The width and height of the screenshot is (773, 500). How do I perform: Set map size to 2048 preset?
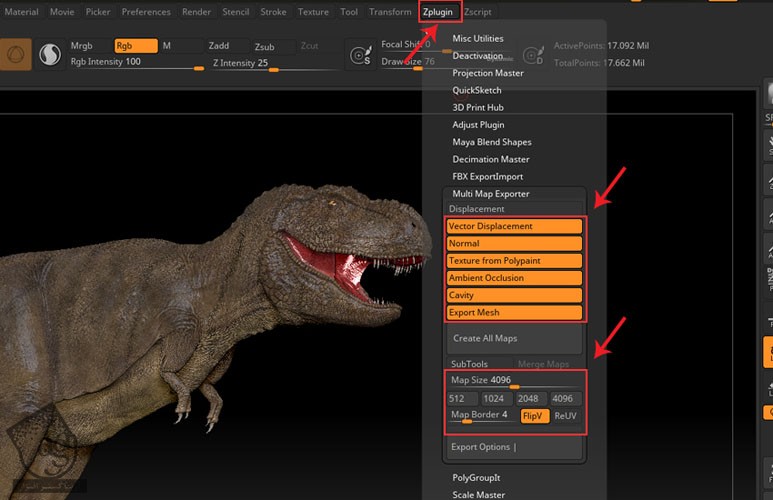tap(530, 399)
